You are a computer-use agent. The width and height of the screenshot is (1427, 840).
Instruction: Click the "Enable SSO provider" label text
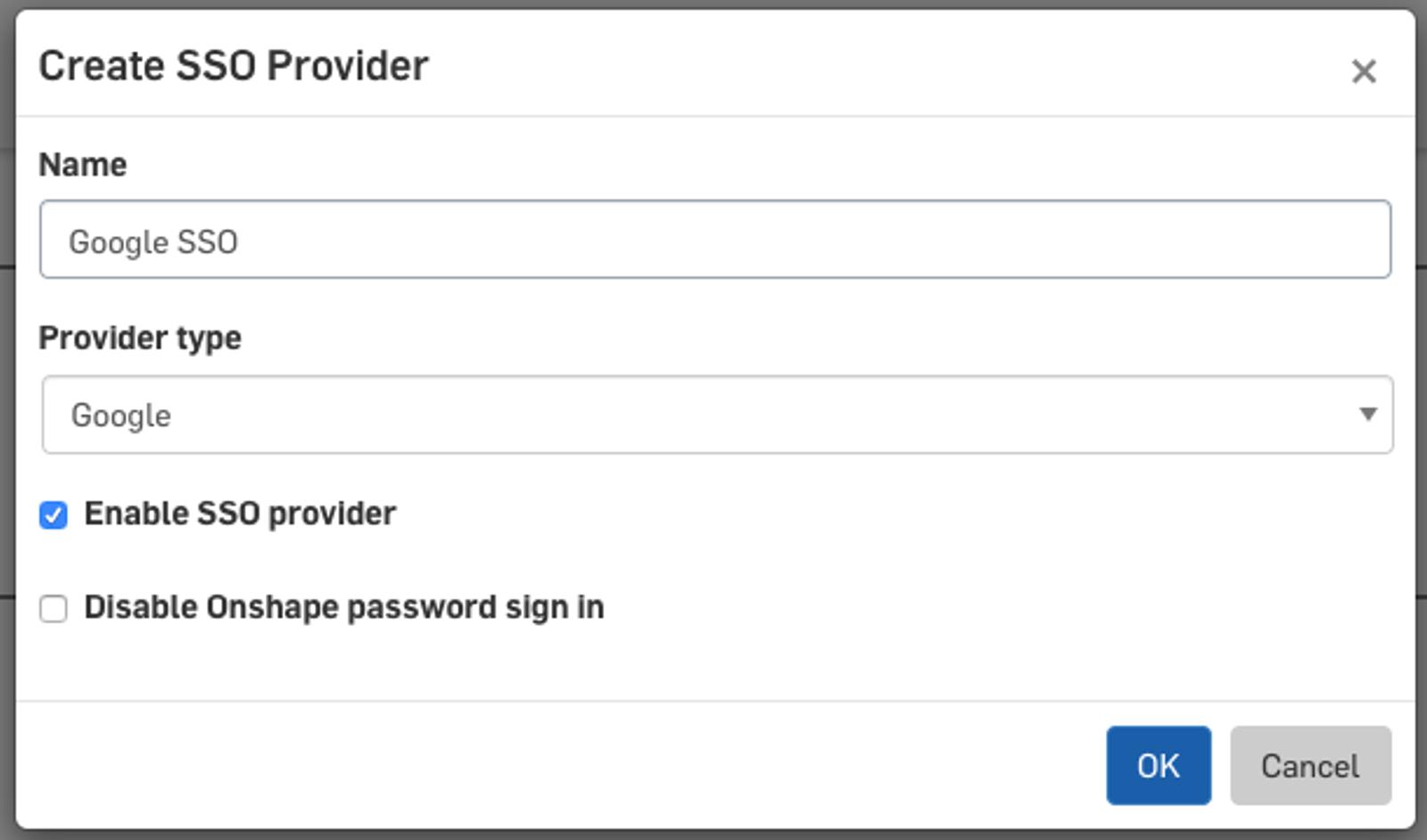tap(240, 514)
